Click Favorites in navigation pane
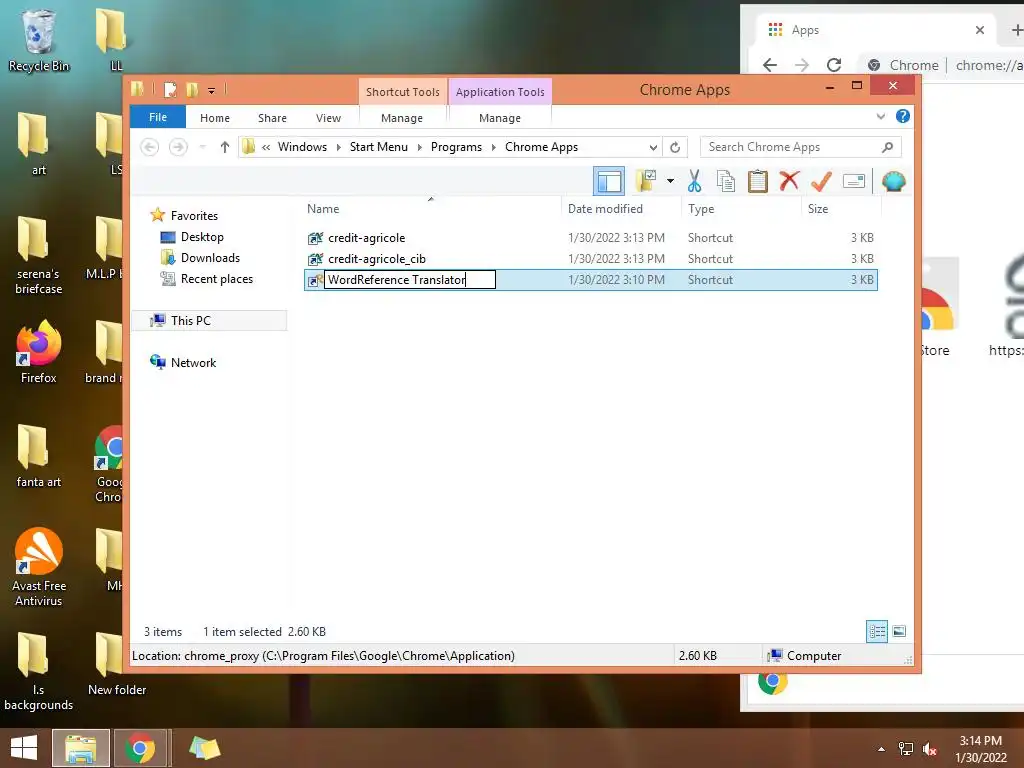This screenshot has width=1024, height=768. [x=194, y=216]
